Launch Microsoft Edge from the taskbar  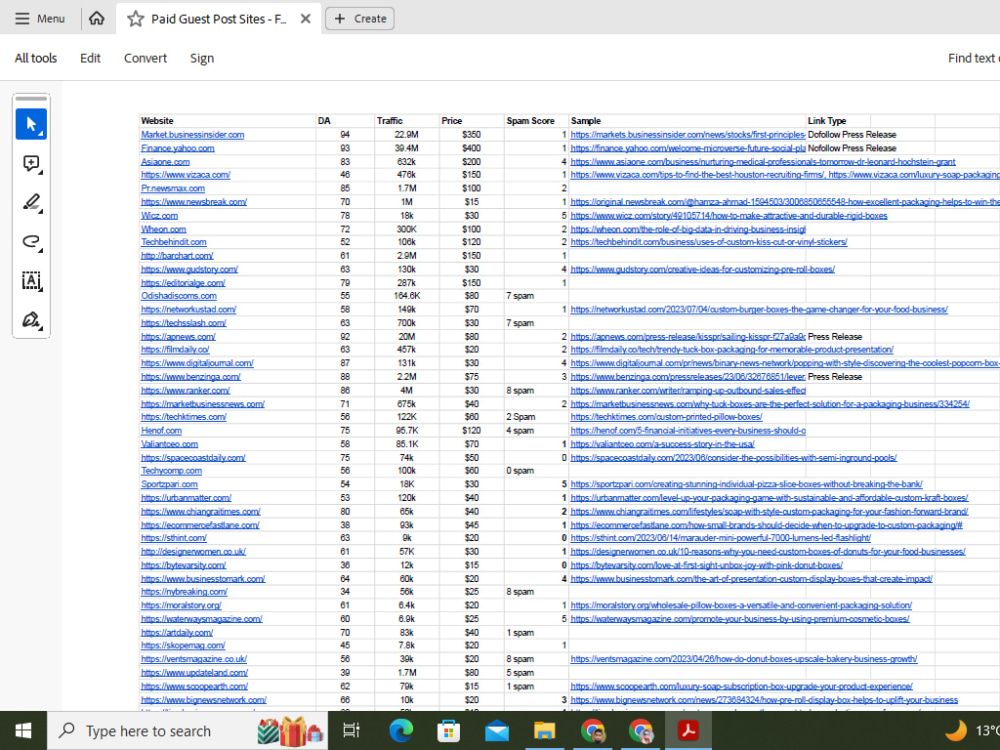401,731
